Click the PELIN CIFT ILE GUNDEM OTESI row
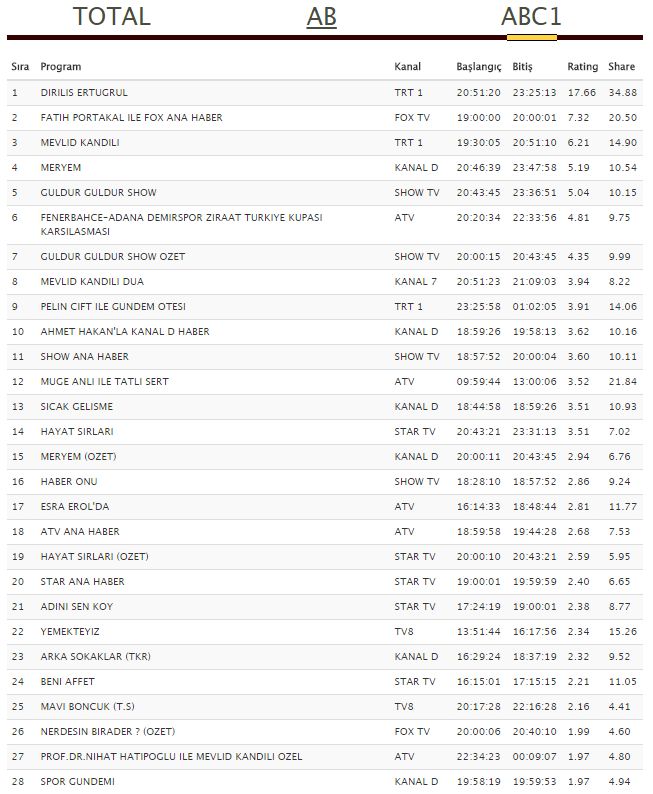Viewport: 653px width, 794px height. coord(324,307)
